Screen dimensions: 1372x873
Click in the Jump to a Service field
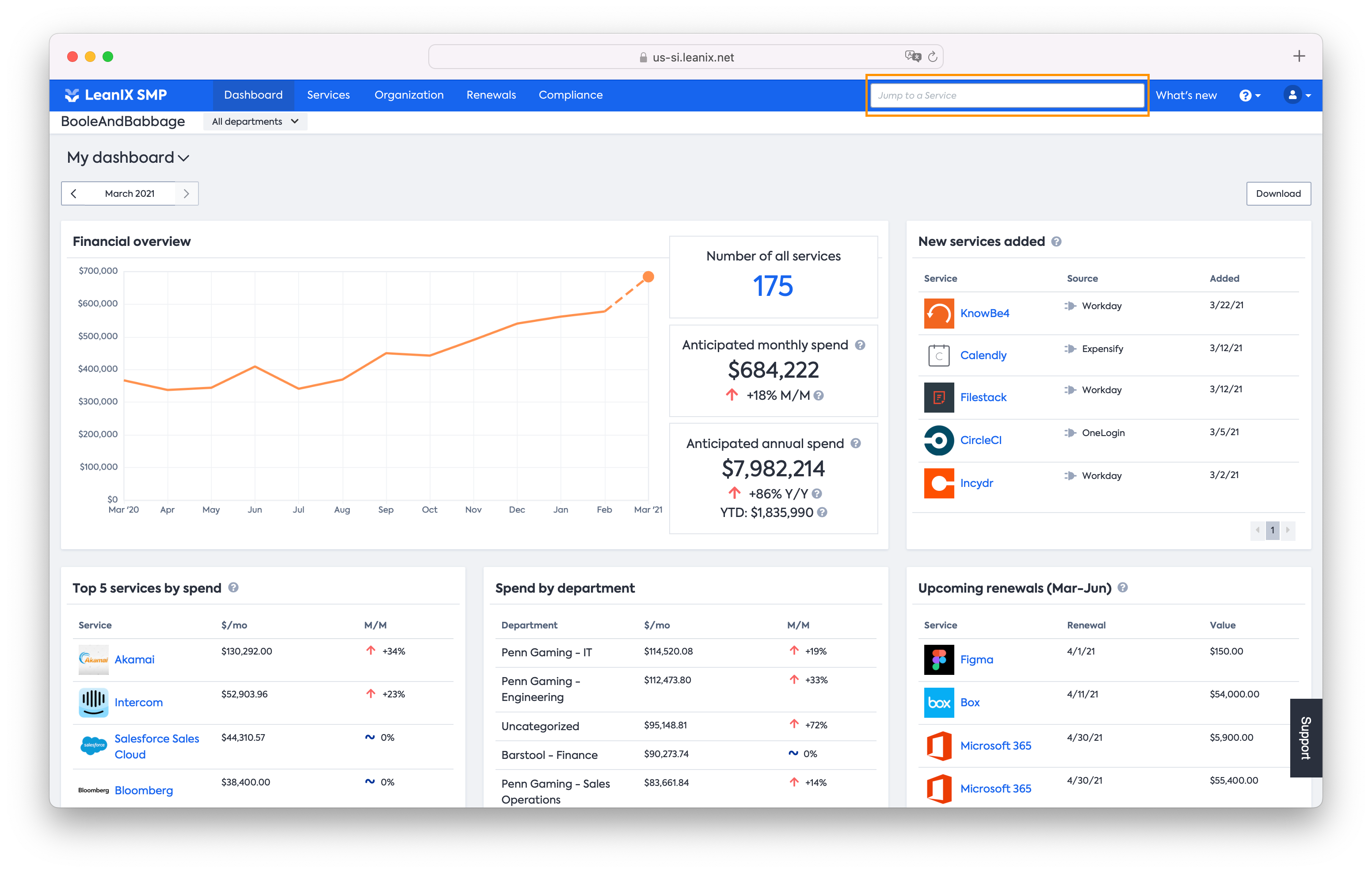pos(1007,95)
